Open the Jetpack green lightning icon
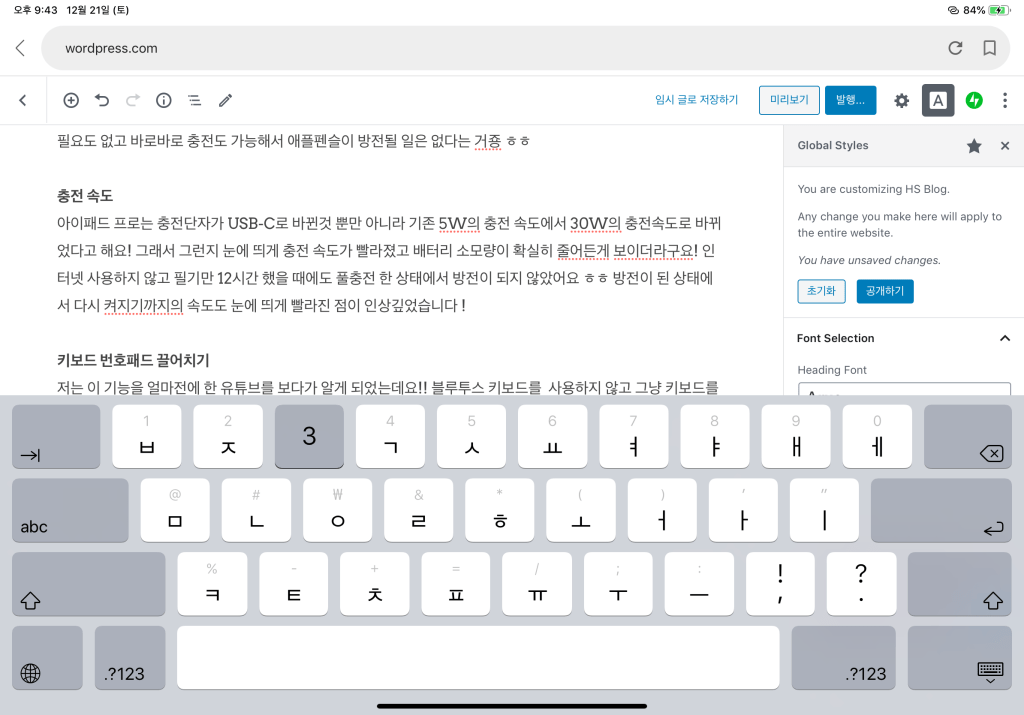 (x=974, y=100)
